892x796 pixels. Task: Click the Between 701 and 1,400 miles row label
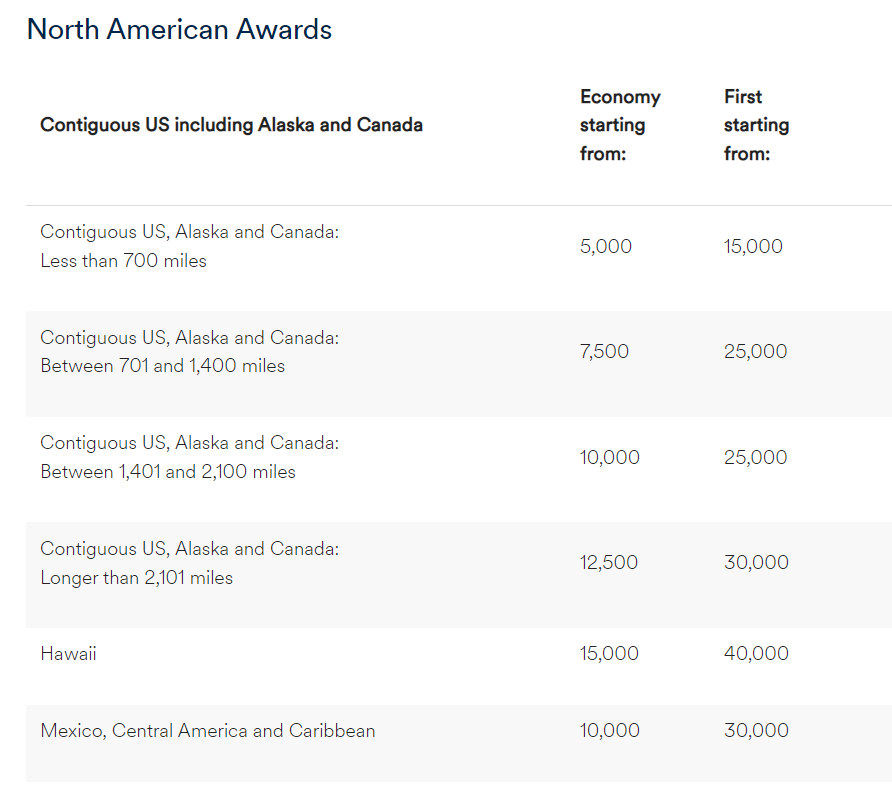[190, 352]
